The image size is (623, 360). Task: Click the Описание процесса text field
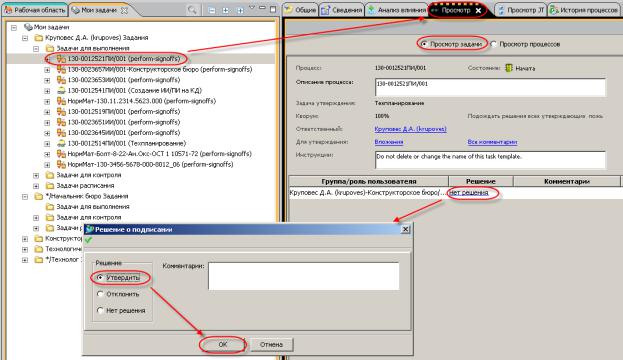coord(490,87)
